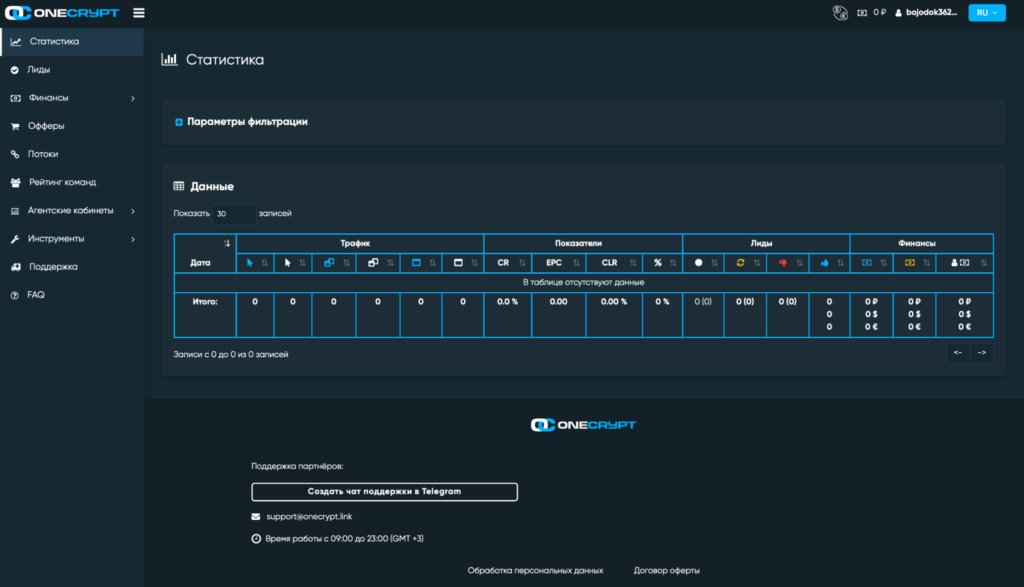Open Рейтинг команд page
The height and width of the screenshot is (587, 1024).
coord(72,182)
